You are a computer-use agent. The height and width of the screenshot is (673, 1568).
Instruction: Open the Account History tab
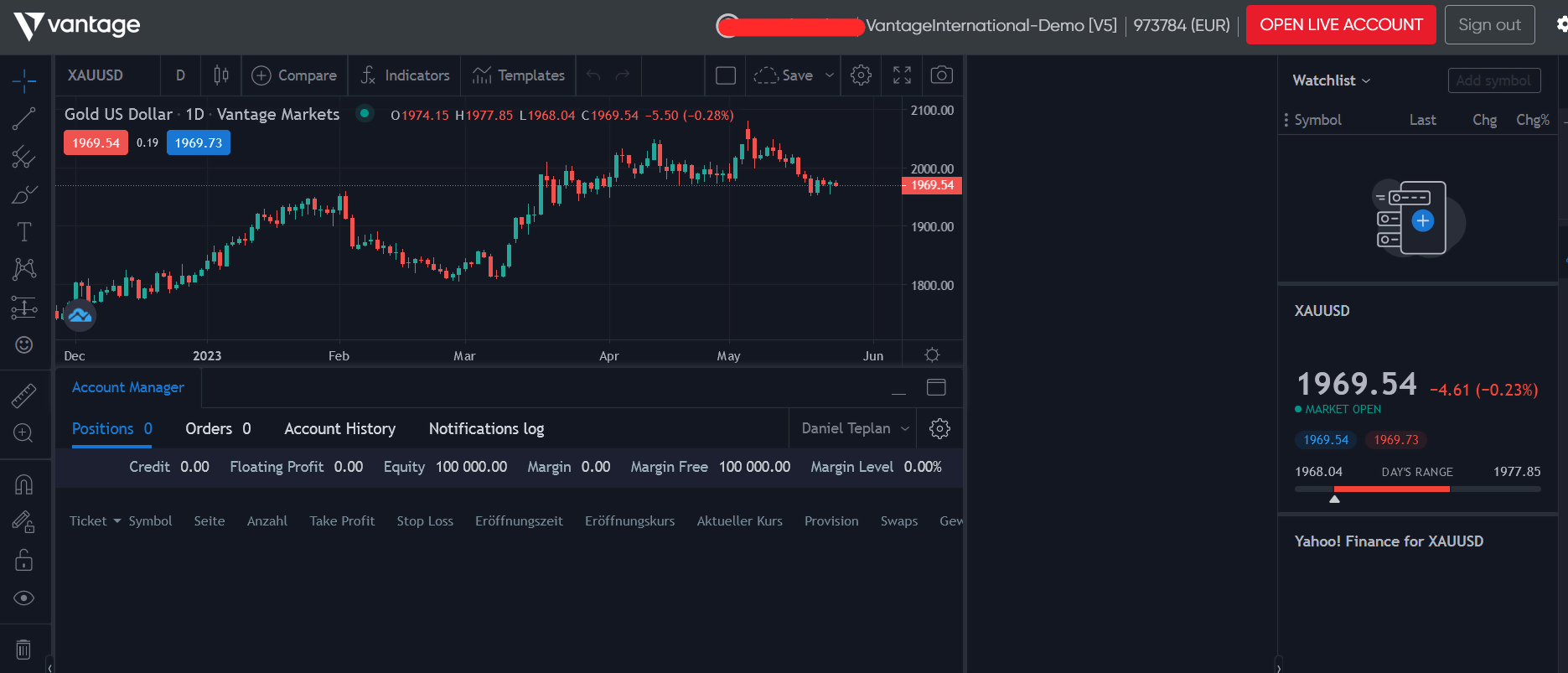(339, 428)
